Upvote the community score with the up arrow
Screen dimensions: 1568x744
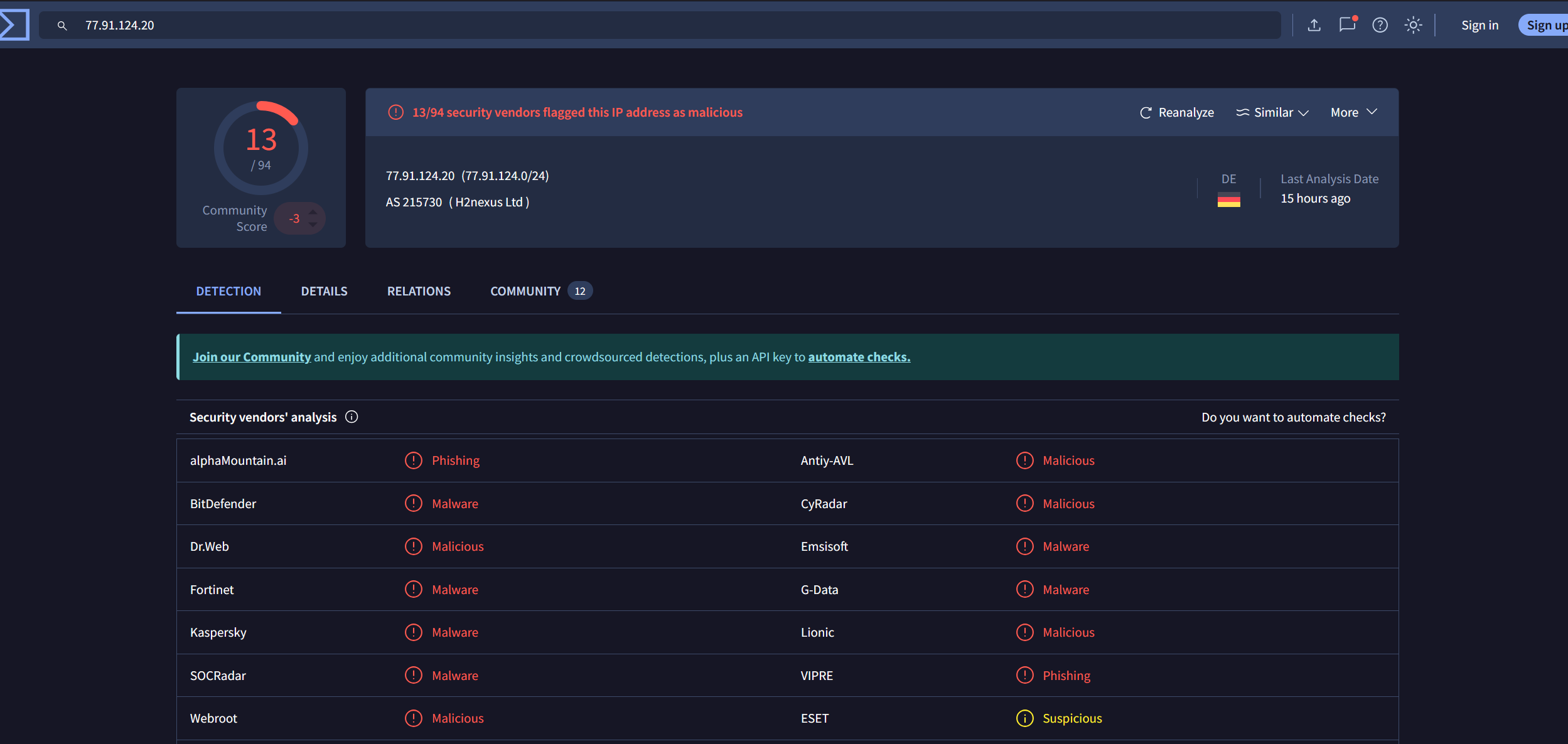[313, 211]
